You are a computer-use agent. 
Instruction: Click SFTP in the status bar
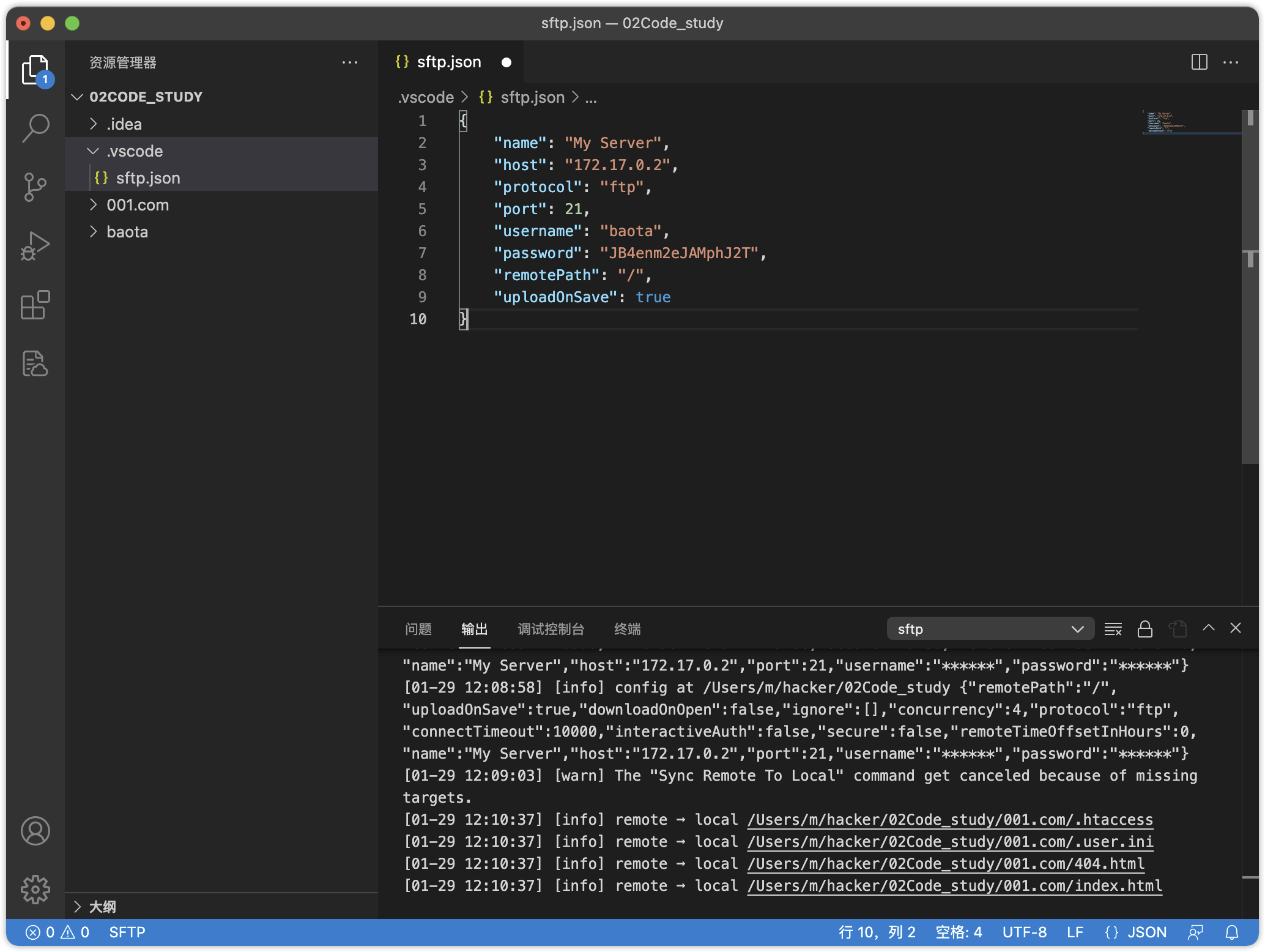point(127,932)
